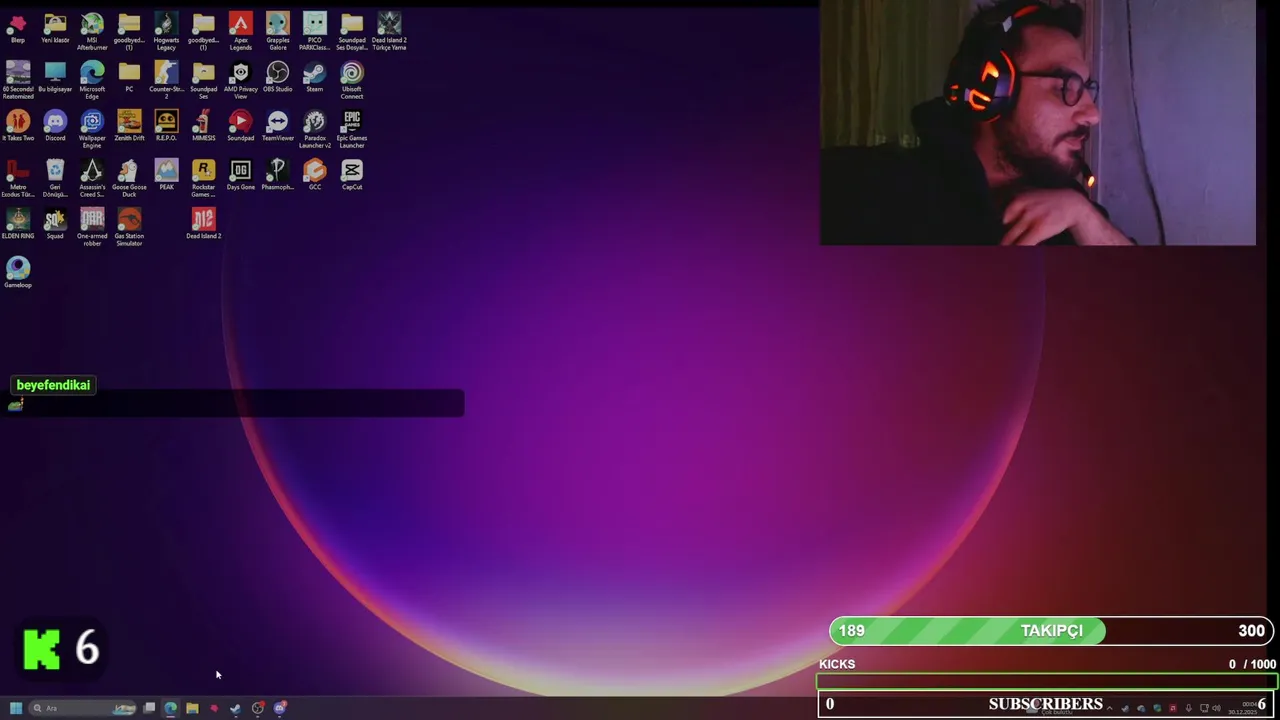Switch to Discord in the taskbar
Screen dimensions: 1280x720
[280, 708]
